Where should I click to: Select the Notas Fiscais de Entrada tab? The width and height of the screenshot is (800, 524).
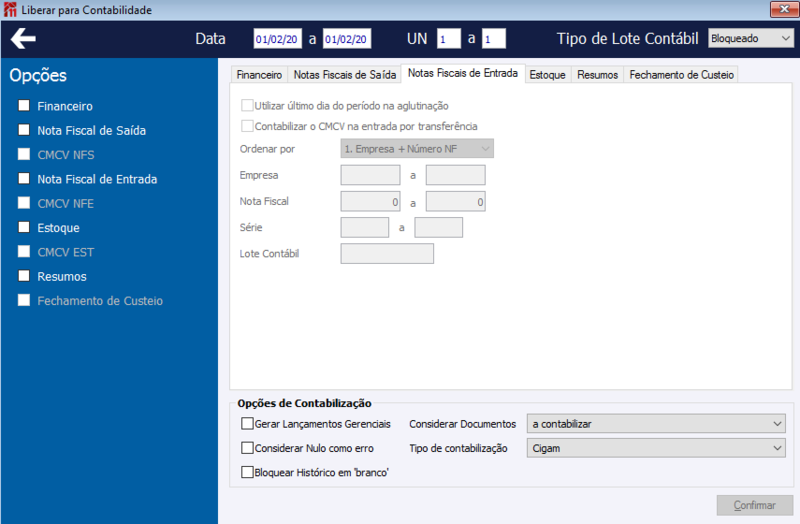coord(463,73)
